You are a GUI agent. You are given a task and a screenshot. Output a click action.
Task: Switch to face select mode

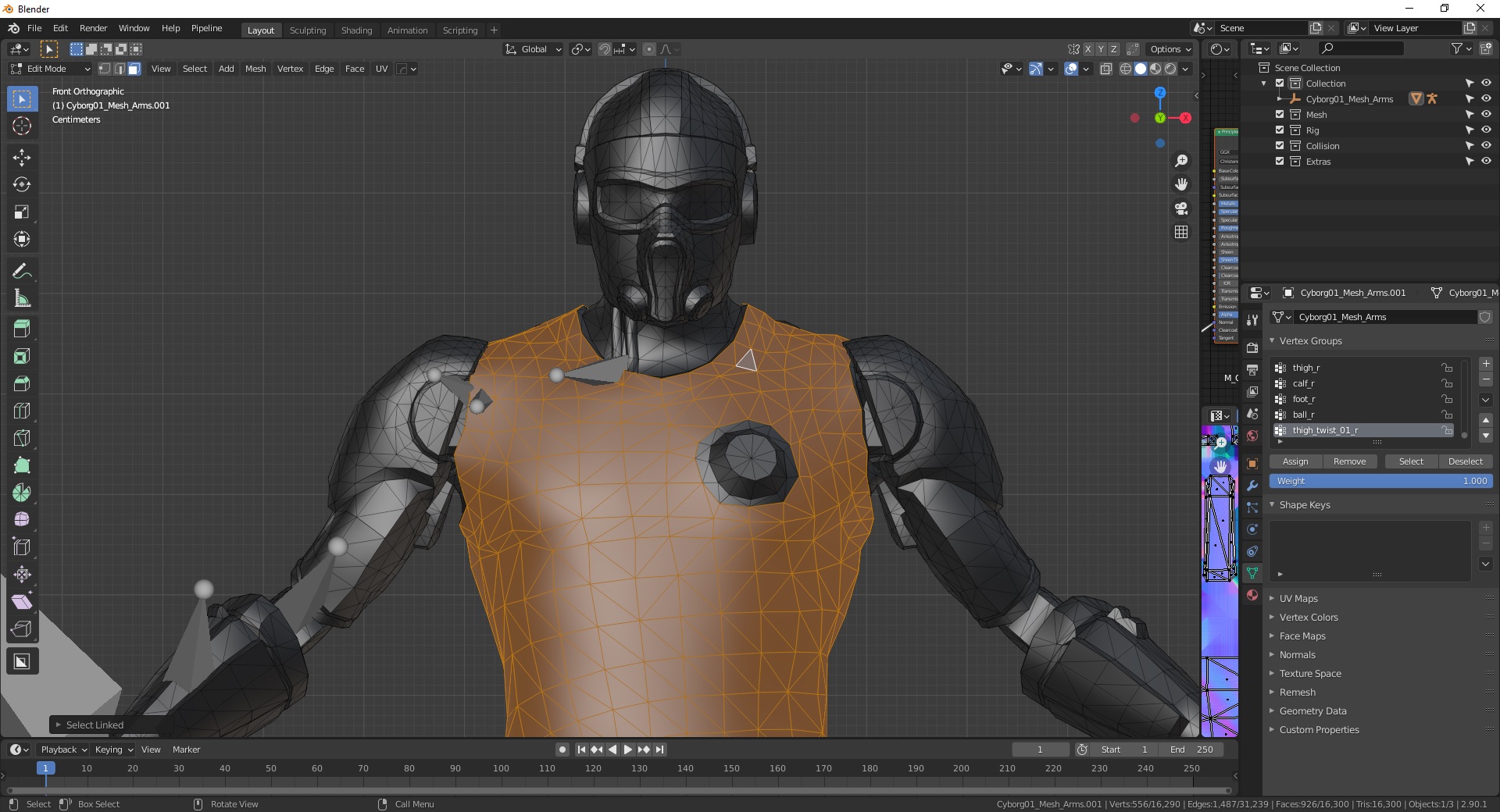[134, 69]
